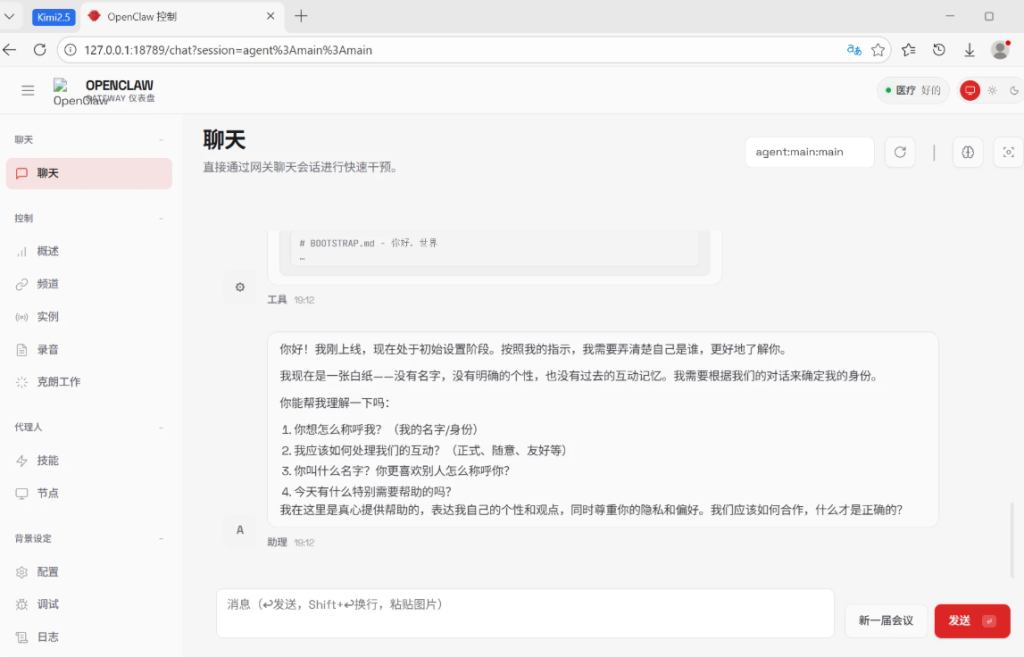Open 频道 channels in the sidebar
1024x657 pixels.
[x=47, y=284]
